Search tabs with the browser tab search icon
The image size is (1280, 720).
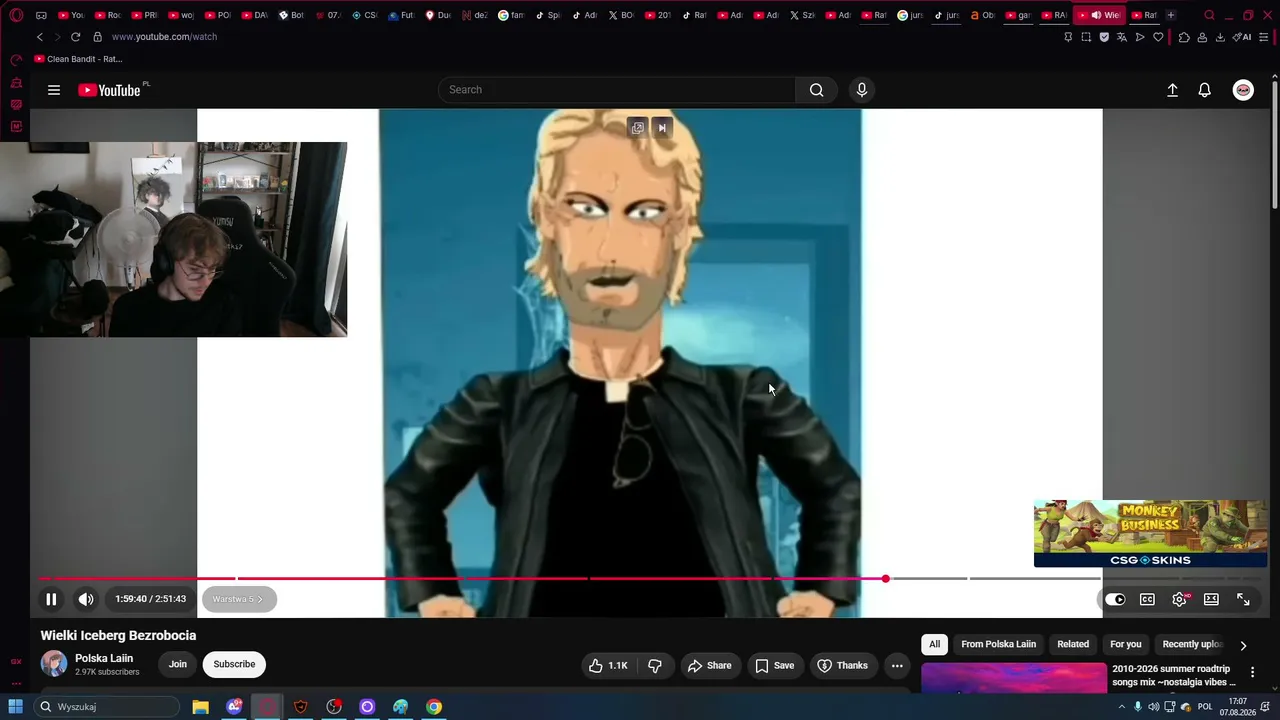[1209, 15]
